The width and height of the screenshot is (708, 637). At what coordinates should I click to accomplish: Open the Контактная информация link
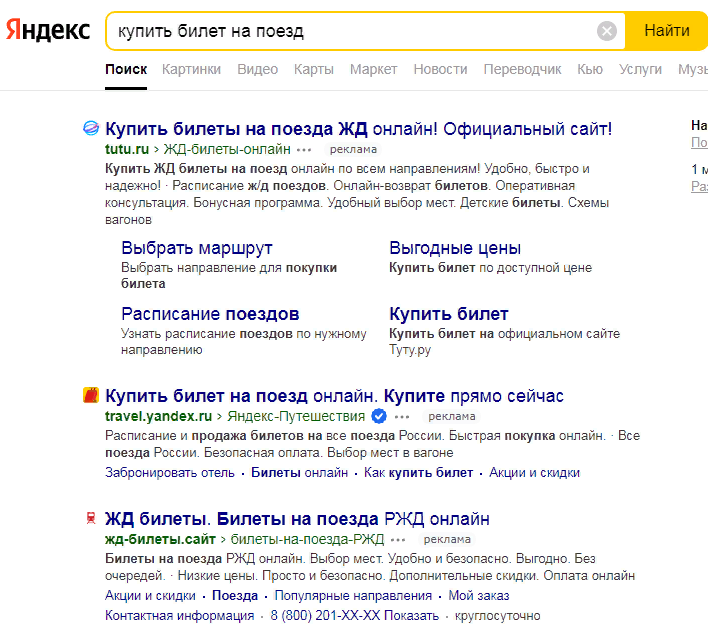tap(180, 616)
